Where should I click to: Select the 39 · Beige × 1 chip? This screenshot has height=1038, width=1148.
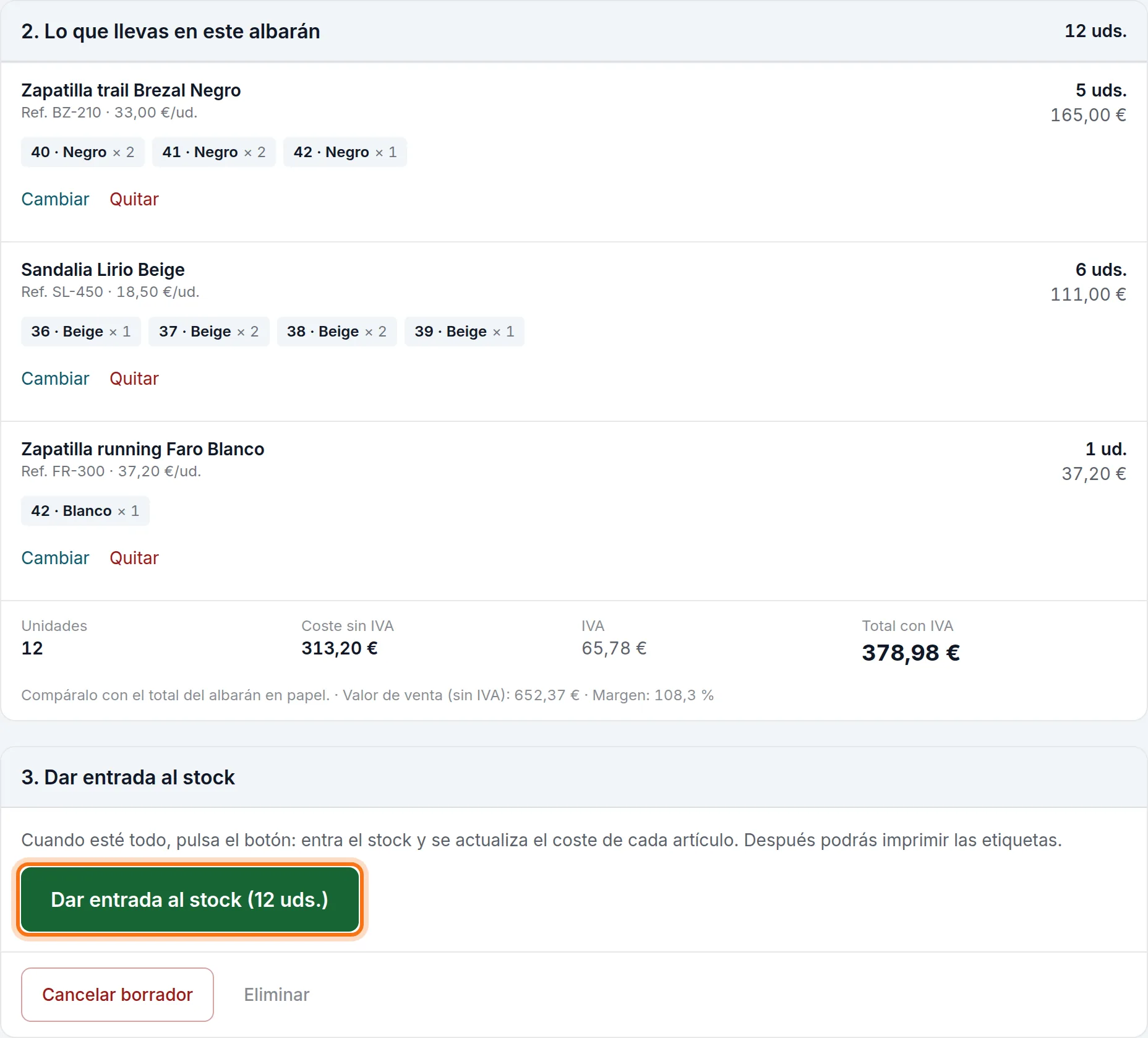(x=465, y=332)
